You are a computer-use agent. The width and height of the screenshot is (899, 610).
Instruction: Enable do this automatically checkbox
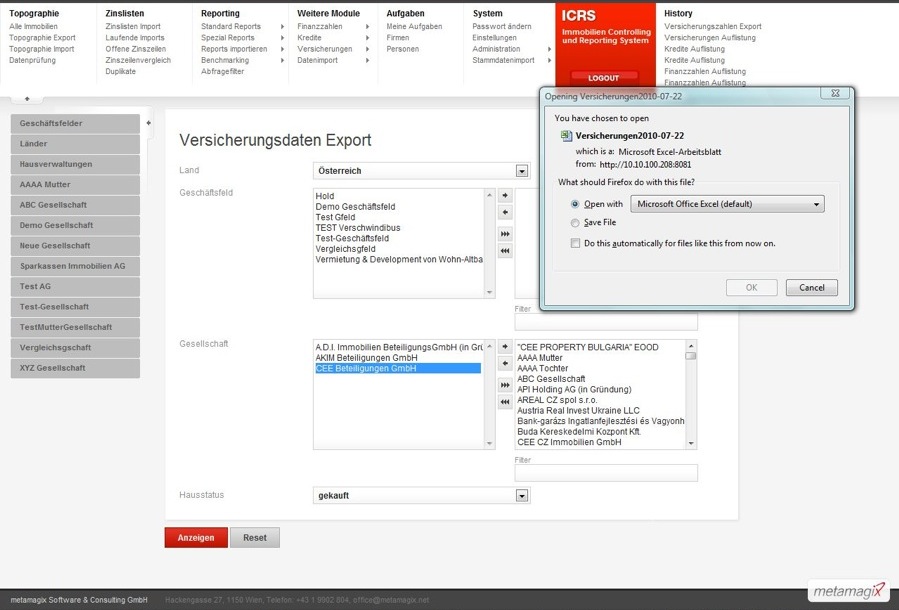[575, 243]
